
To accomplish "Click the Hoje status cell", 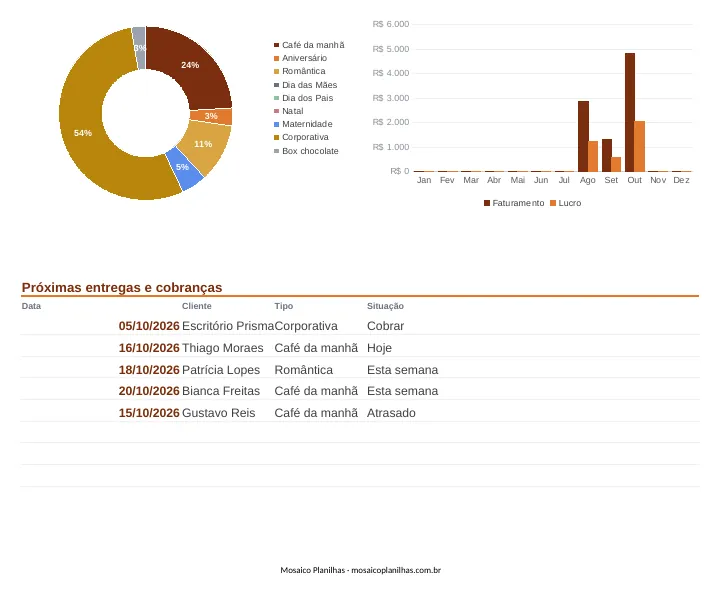I will point(379,348).
